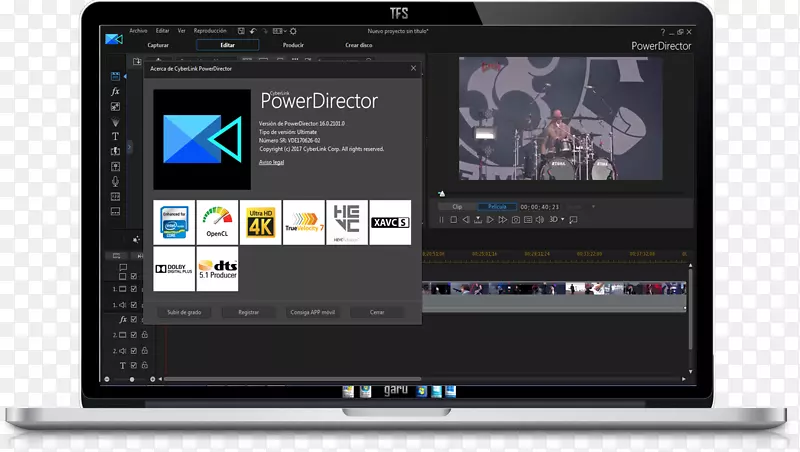Open the Preferences gear icon
800x452 pixels.
click(293, 31)
